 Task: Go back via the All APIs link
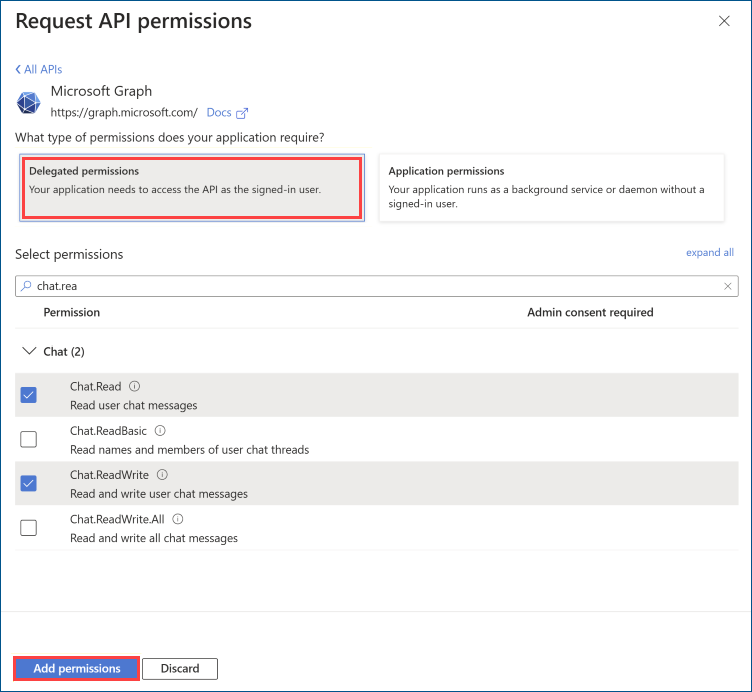point(39,70)
